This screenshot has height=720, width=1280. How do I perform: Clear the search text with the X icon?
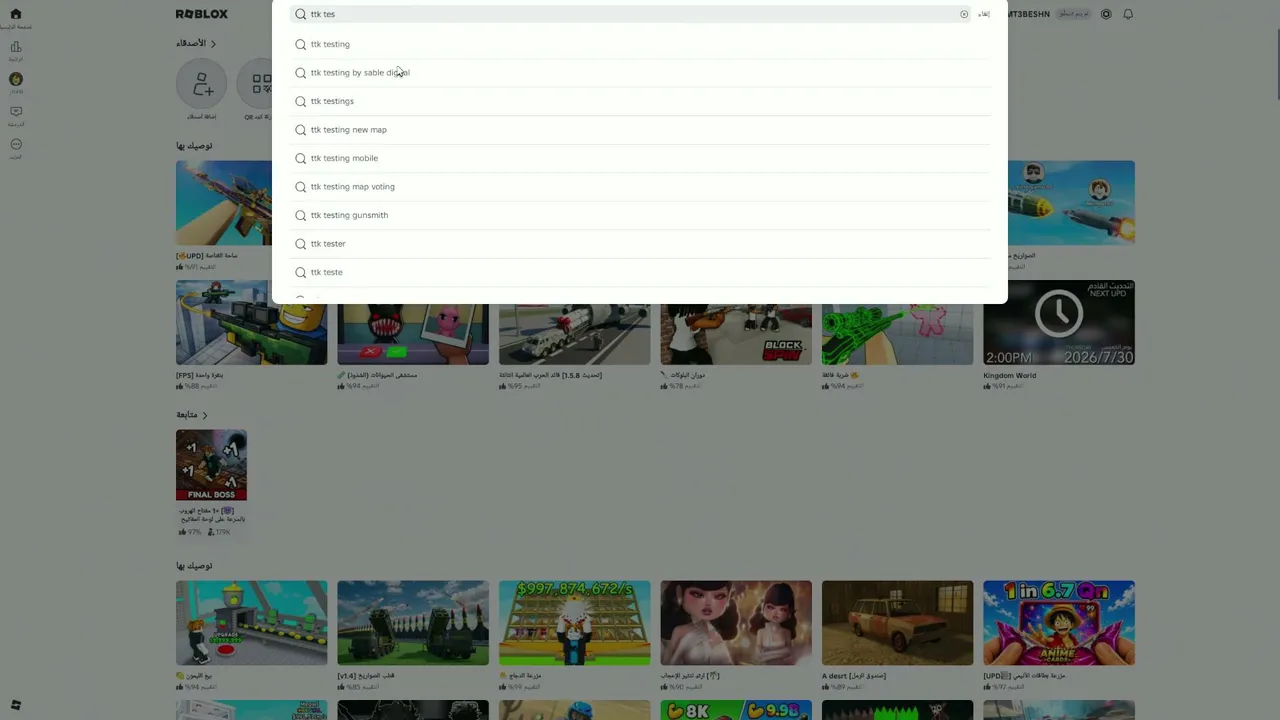[964, 14]
